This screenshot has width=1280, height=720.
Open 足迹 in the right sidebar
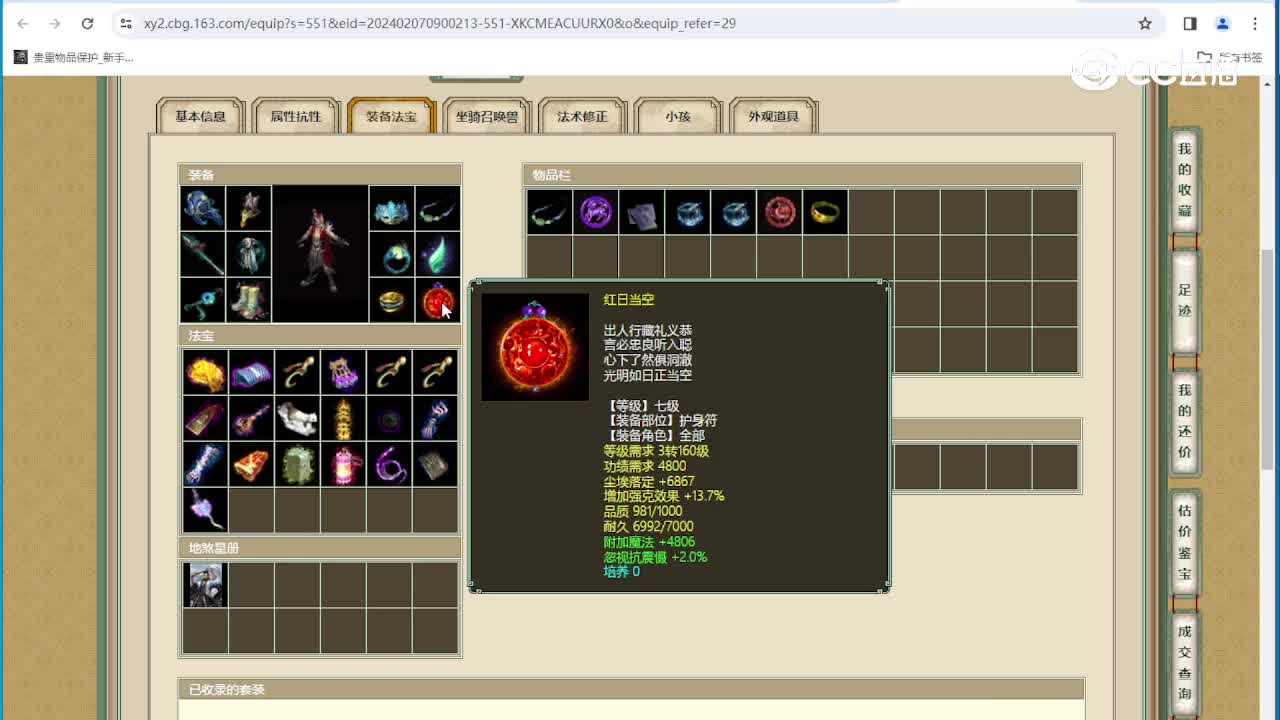(1185, 301)
